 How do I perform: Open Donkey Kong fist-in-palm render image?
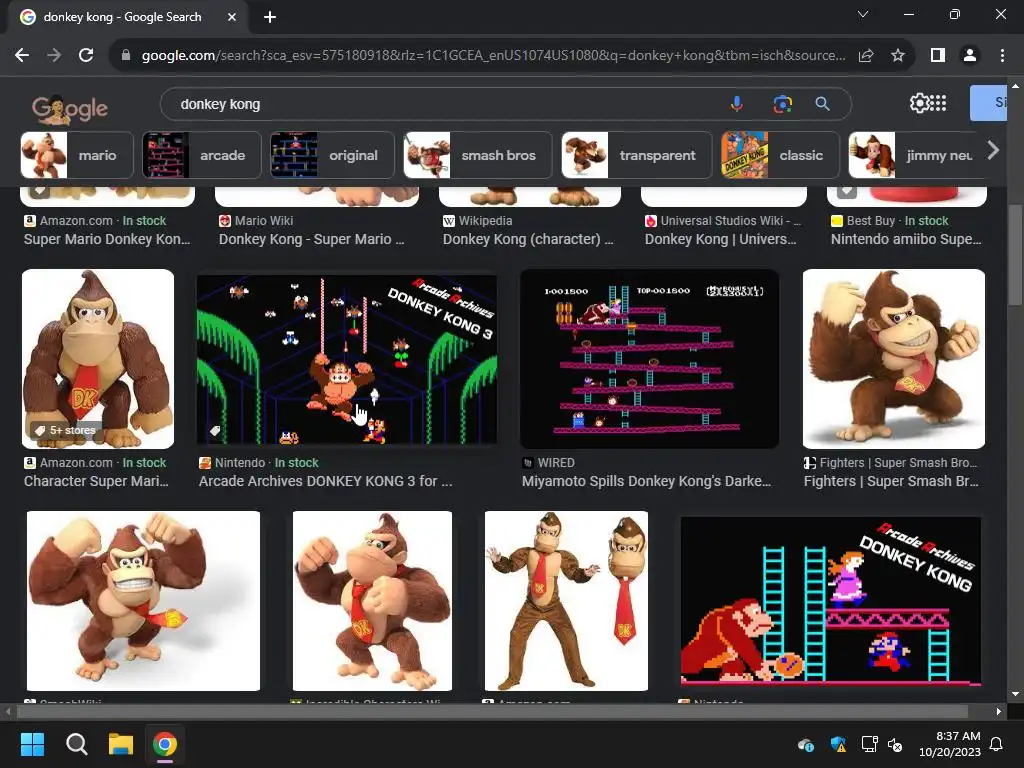(372, 601)
